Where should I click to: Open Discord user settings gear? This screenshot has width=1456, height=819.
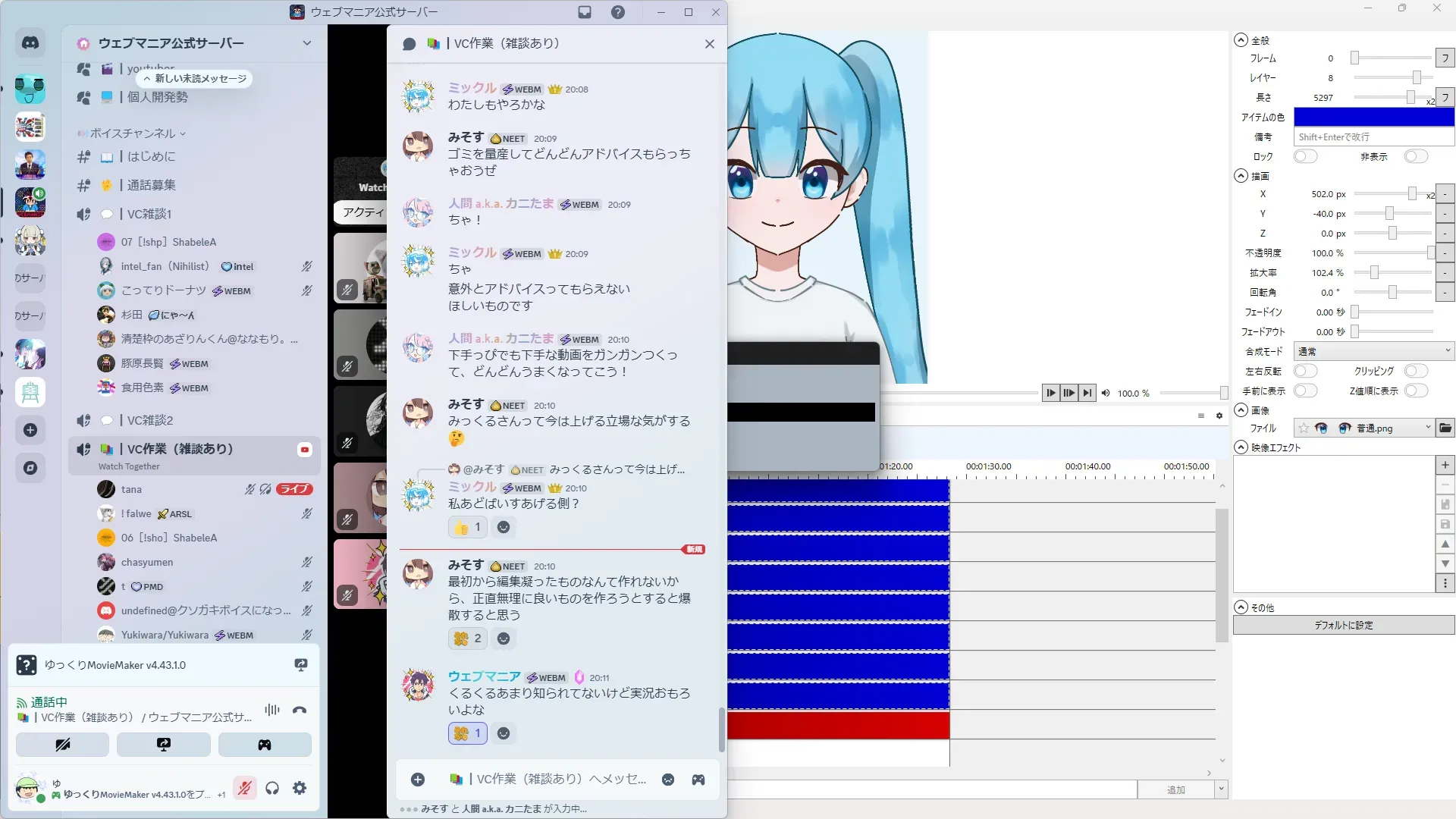[x=300, y=788]
